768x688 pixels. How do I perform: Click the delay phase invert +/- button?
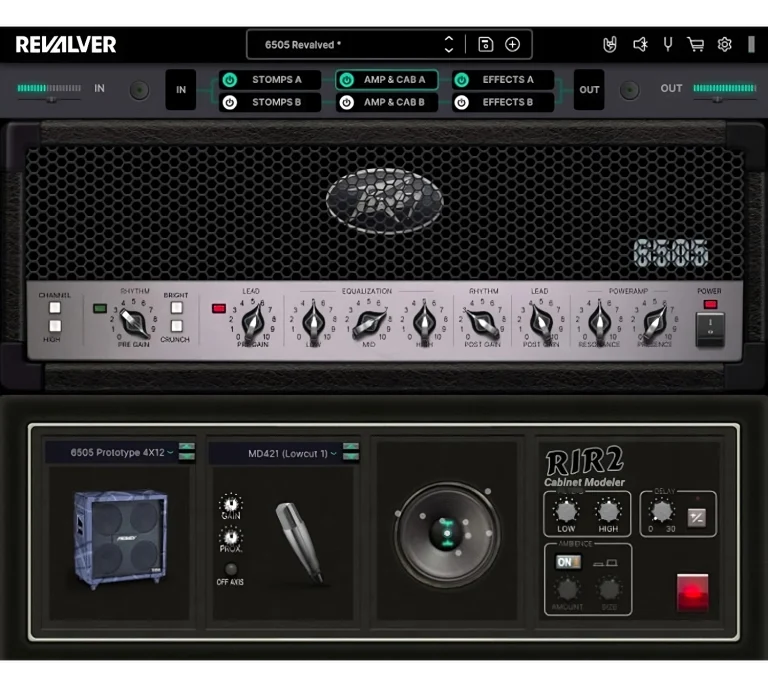point(696,518)
